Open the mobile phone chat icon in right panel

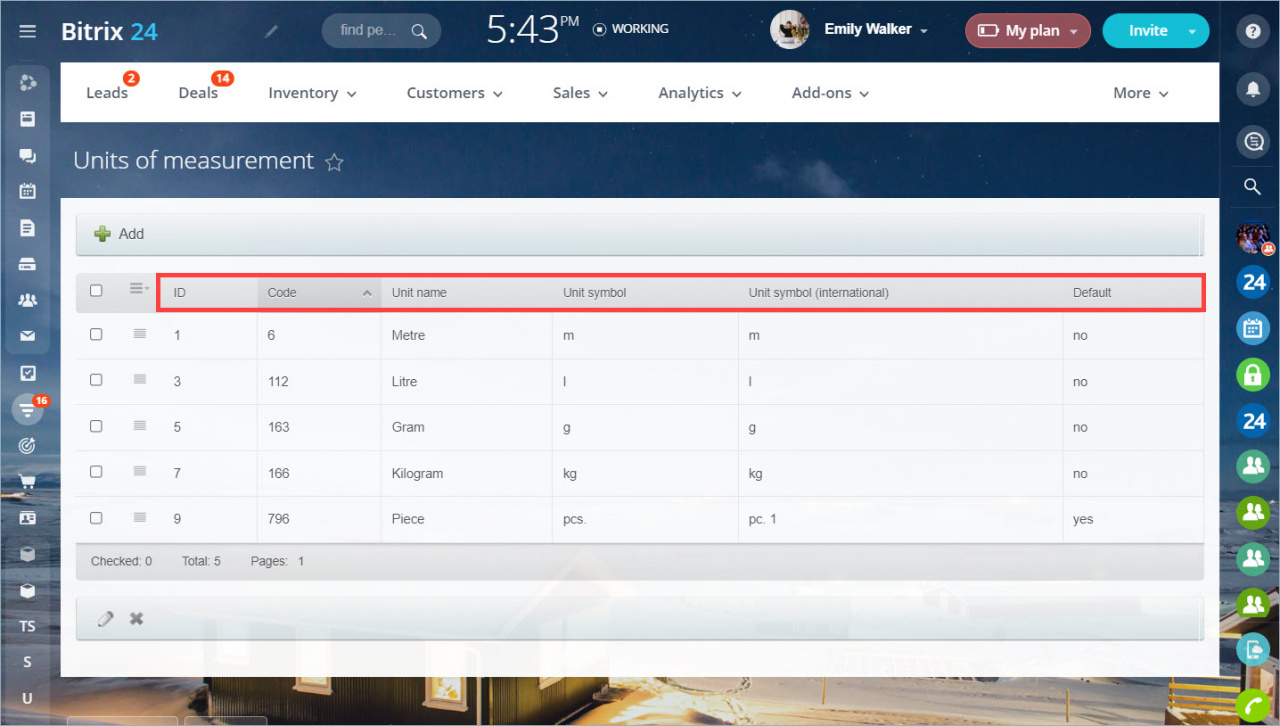(1253, 649)
